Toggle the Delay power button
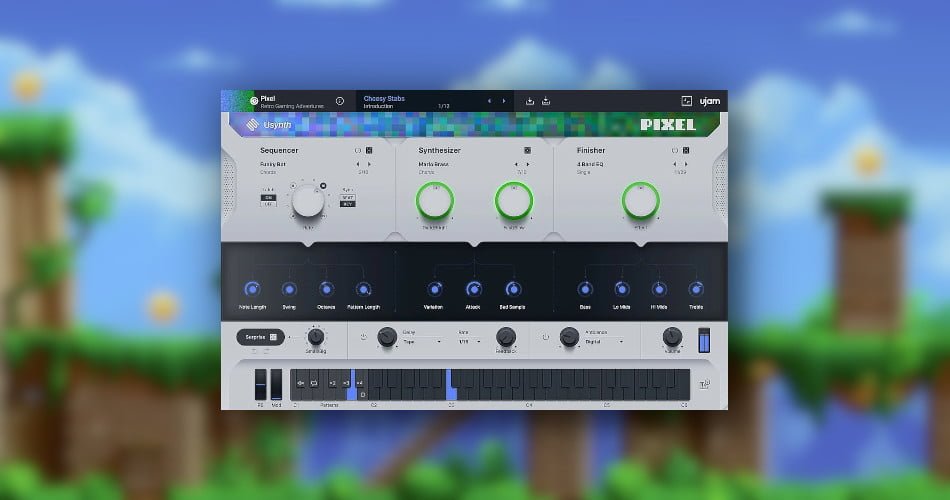Screen dimensions: 950x500 (x=364, y=337)
